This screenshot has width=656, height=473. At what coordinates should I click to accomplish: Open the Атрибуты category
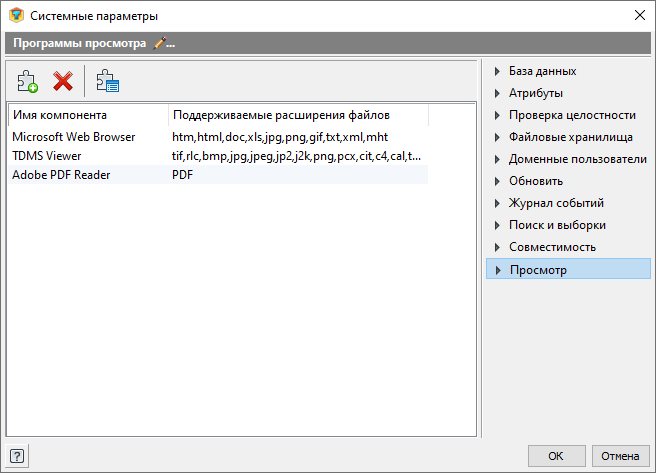[536, 93]
